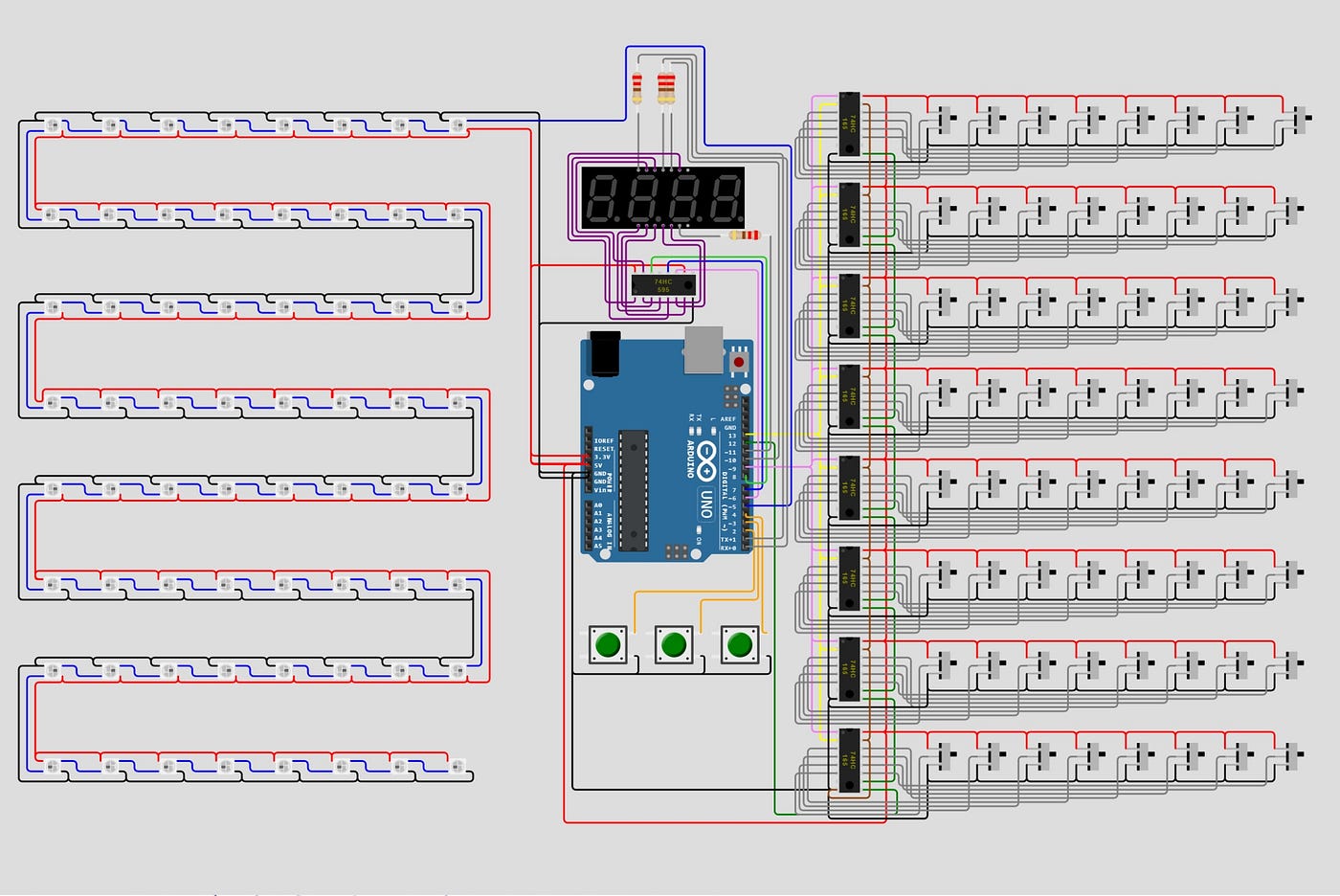The width and height of the screenshot is (1340, 896).
Task: Click the USB connector on the Arduino
Action: [702, 348]
